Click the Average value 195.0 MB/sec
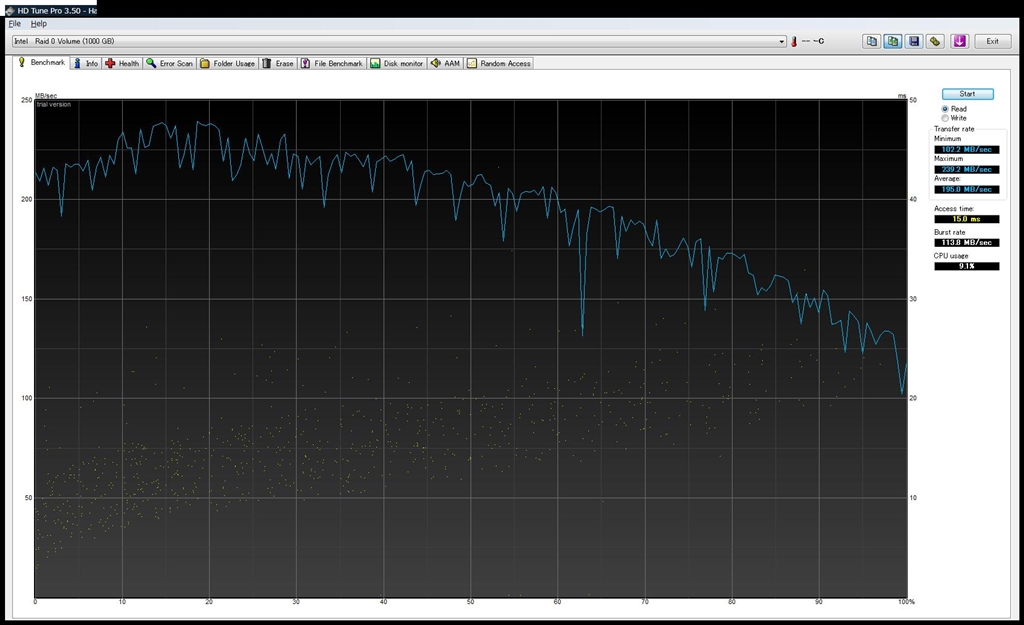 pyautogui.click(x=967, y=189)
